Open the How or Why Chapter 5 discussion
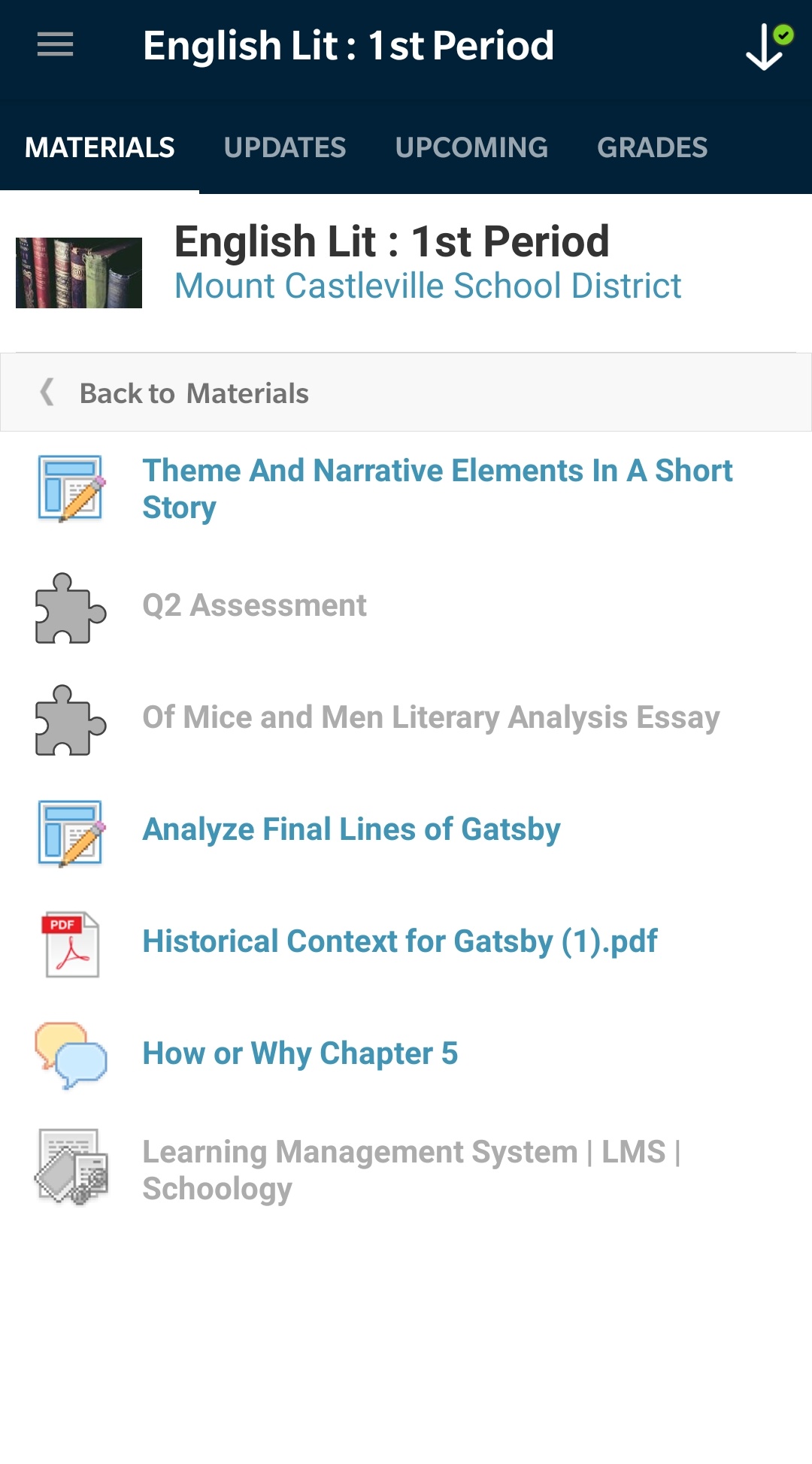The width and height of the screenshot is (812, 1464). click(300, 1053)
